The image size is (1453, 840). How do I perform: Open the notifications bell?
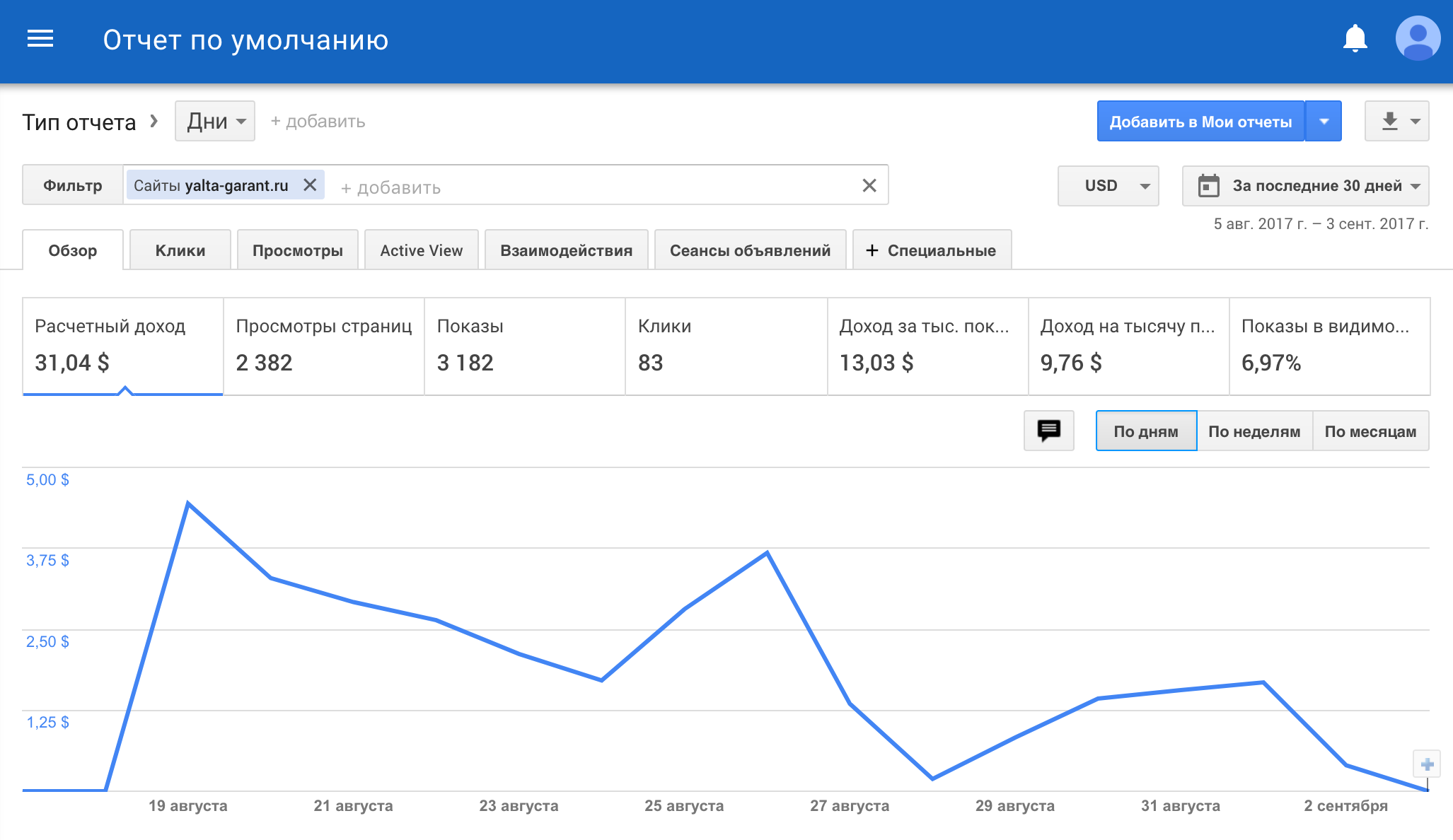[1355, 39]
